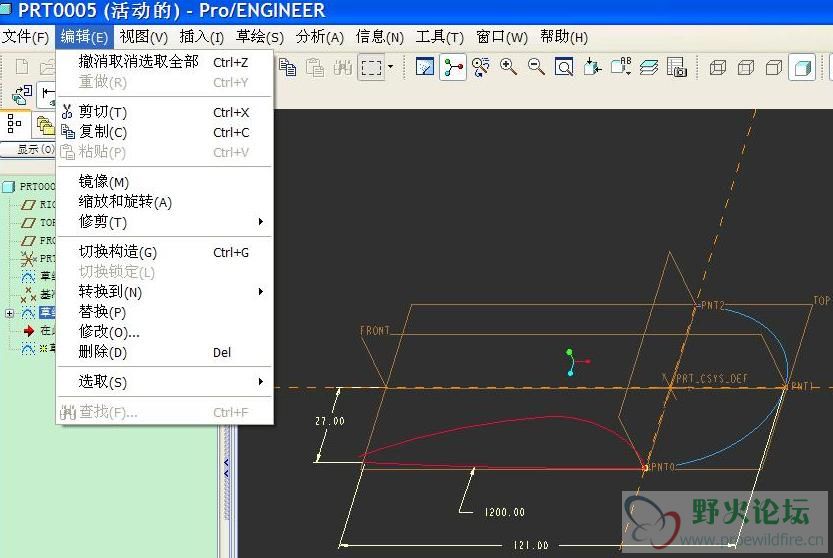Toggle the spin center display icon
Viewport: 833px width, 558px height.
(453, 67)
